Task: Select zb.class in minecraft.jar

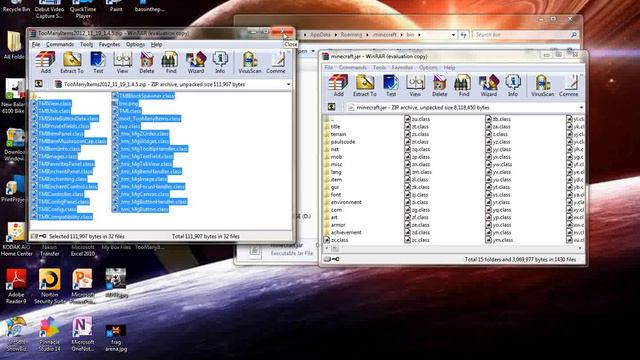Action: (x=498, y=119)
